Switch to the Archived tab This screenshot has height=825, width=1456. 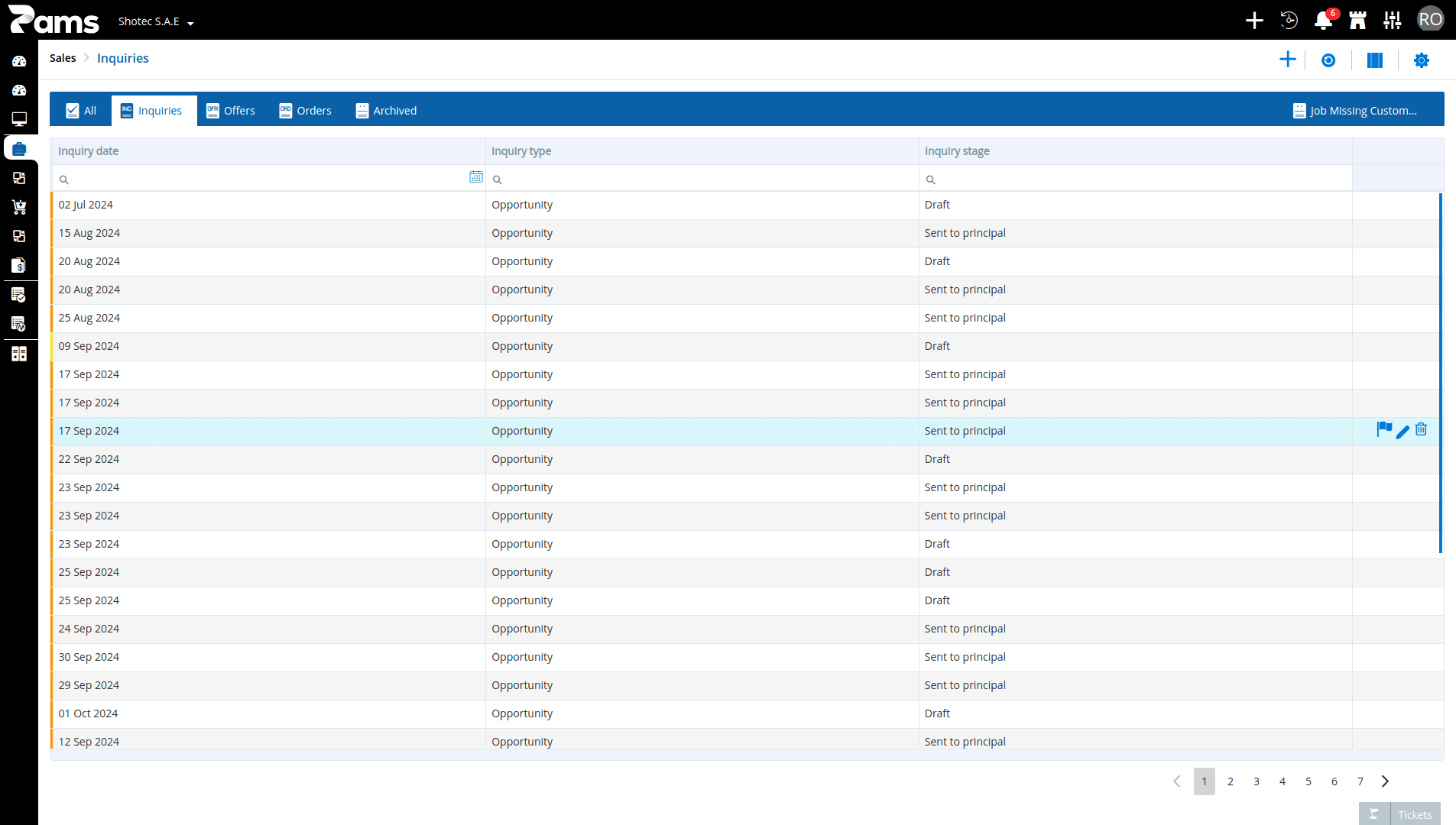click(x=386, y=111)
